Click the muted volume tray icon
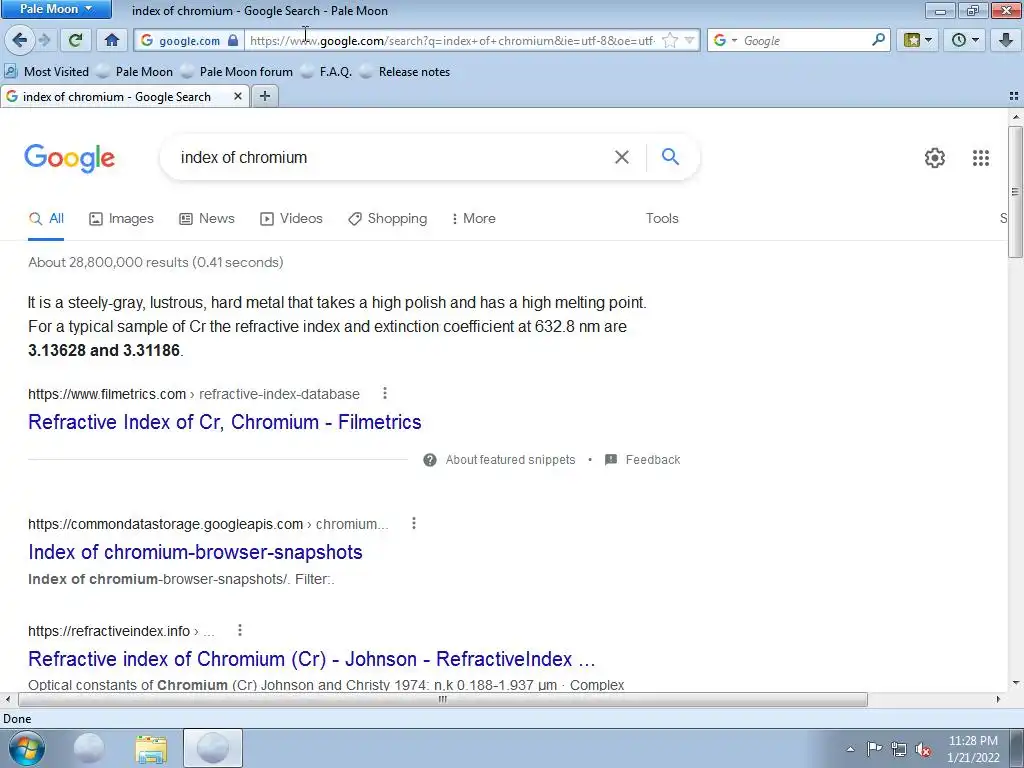 click(923, 749)
